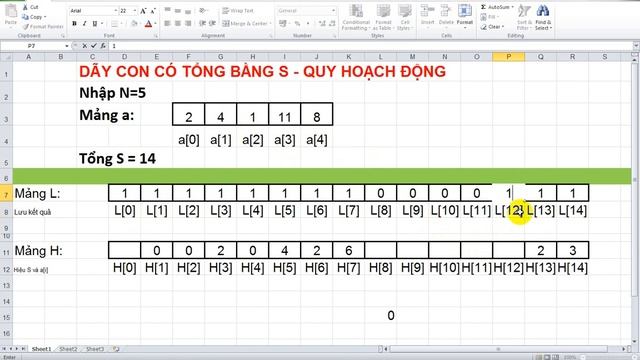
Task: Cancel the cell entry with X
Action: click(84, 46)
